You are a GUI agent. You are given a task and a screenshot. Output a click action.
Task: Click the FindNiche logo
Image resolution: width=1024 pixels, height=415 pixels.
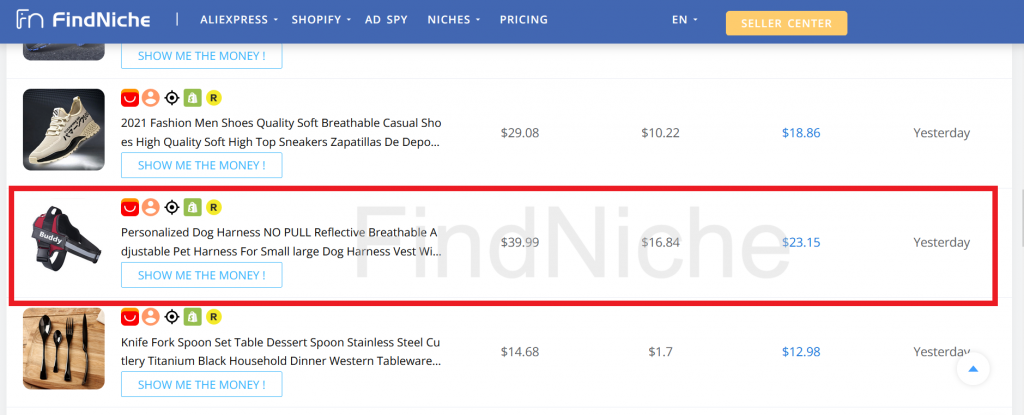point(84,20)
